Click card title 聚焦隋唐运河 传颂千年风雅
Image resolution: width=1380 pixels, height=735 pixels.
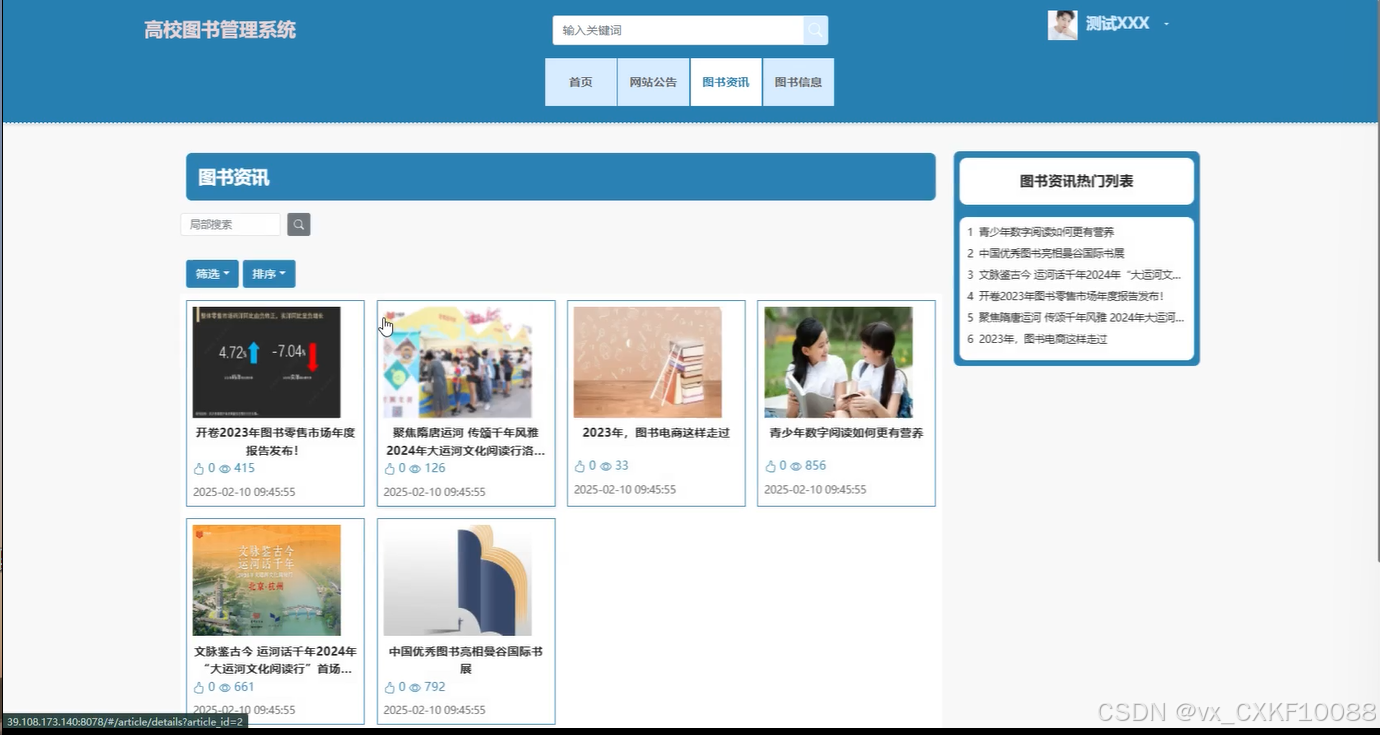(x=466, y=442)
